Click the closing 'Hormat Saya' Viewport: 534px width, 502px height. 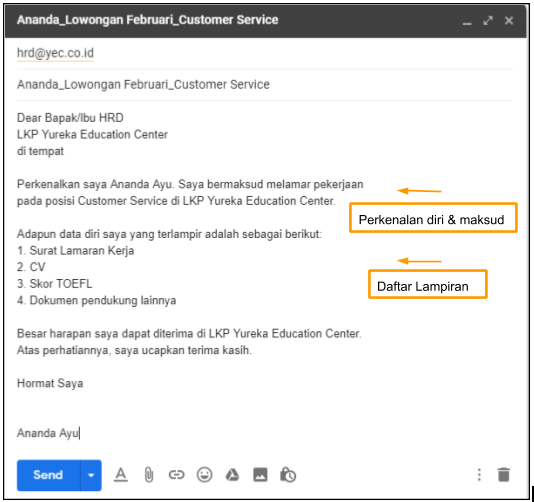click(x=50, y=383)
